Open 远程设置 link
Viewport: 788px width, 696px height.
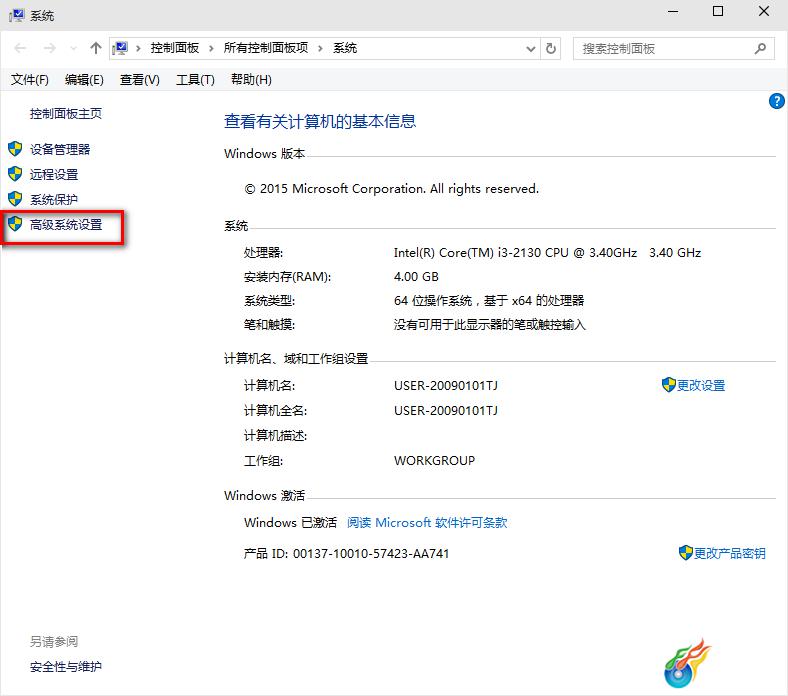(x=54, y=174)
